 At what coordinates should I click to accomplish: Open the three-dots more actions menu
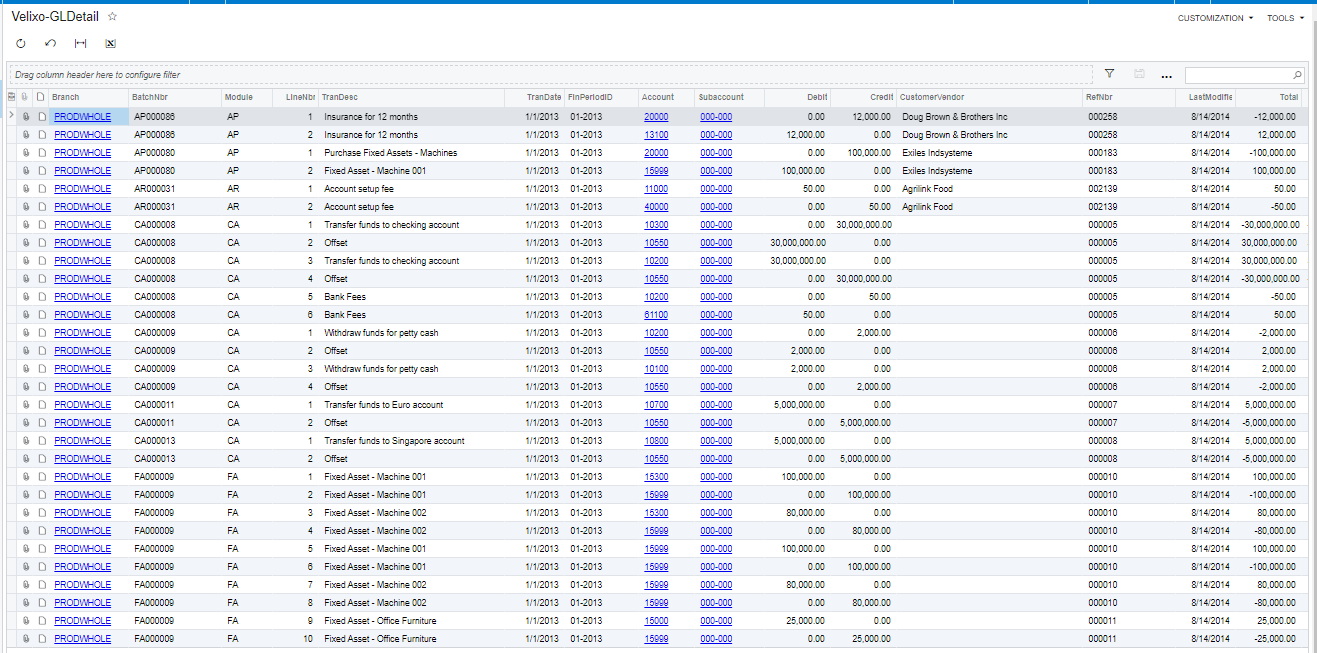coord(1166,75)
